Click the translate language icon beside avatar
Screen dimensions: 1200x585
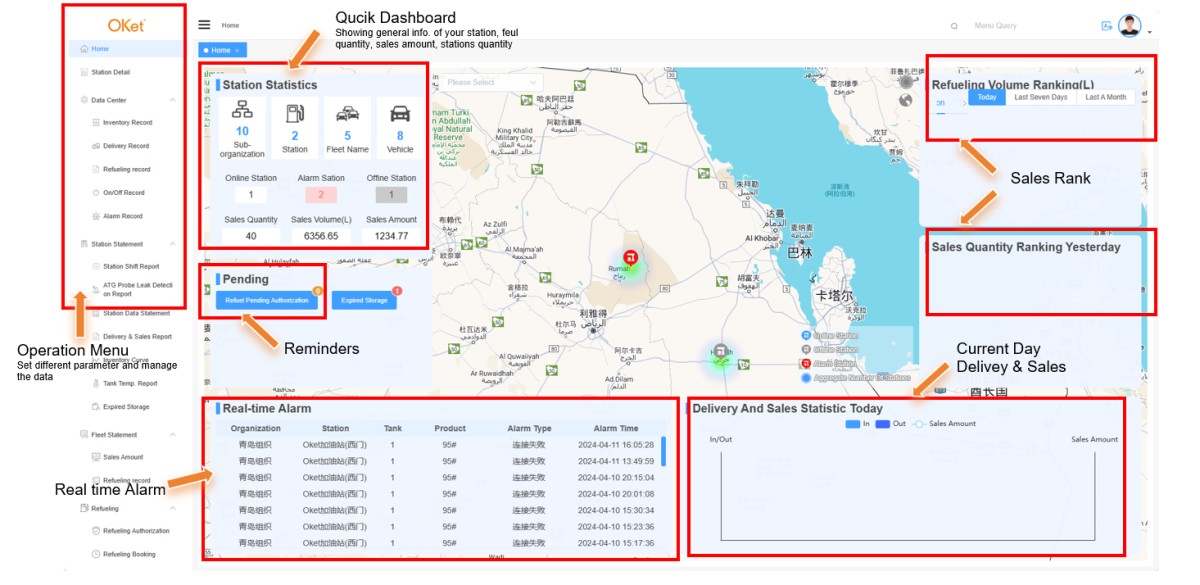1106,26
